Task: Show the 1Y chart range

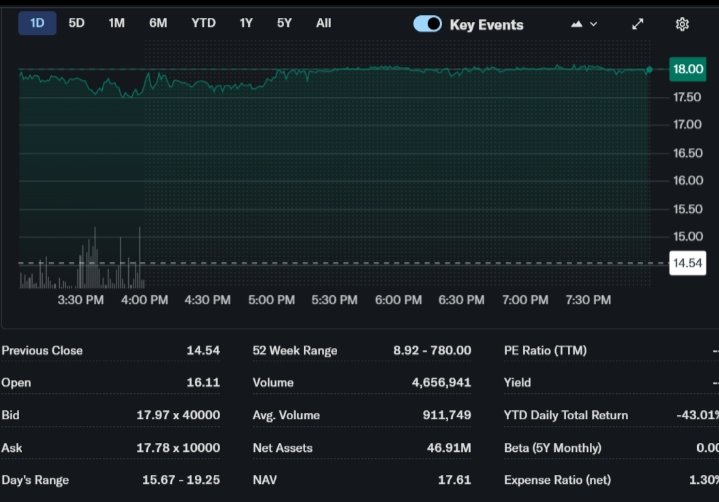Action: [246, 23]
